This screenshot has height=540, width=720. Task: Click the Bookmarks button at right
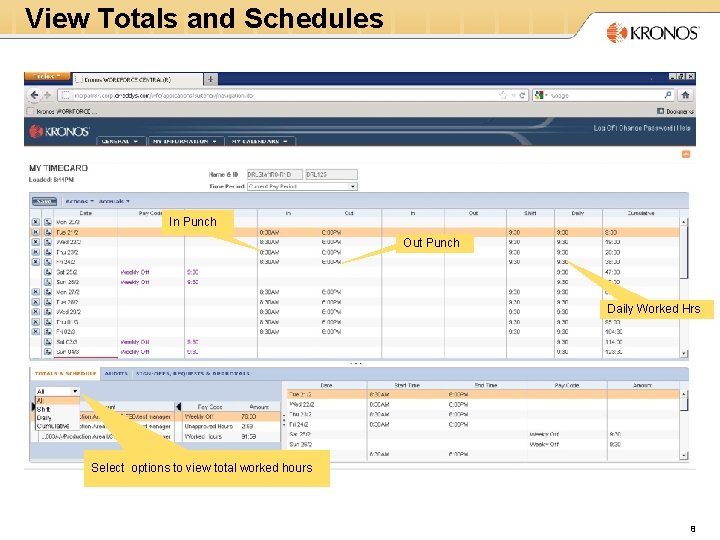tap(675, 111)
